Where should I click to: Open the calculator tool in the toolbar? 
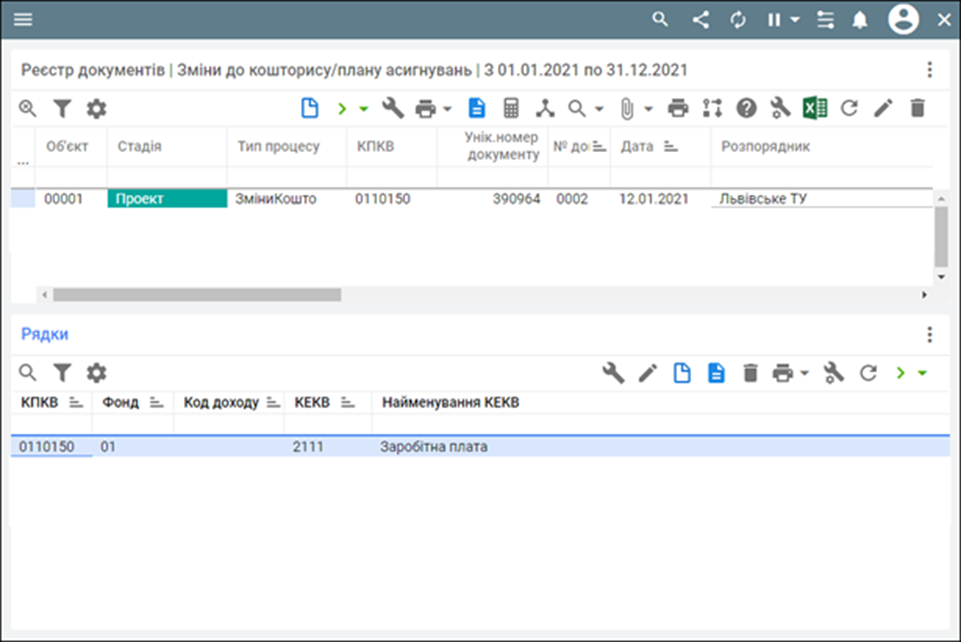[x=511, y=108]
